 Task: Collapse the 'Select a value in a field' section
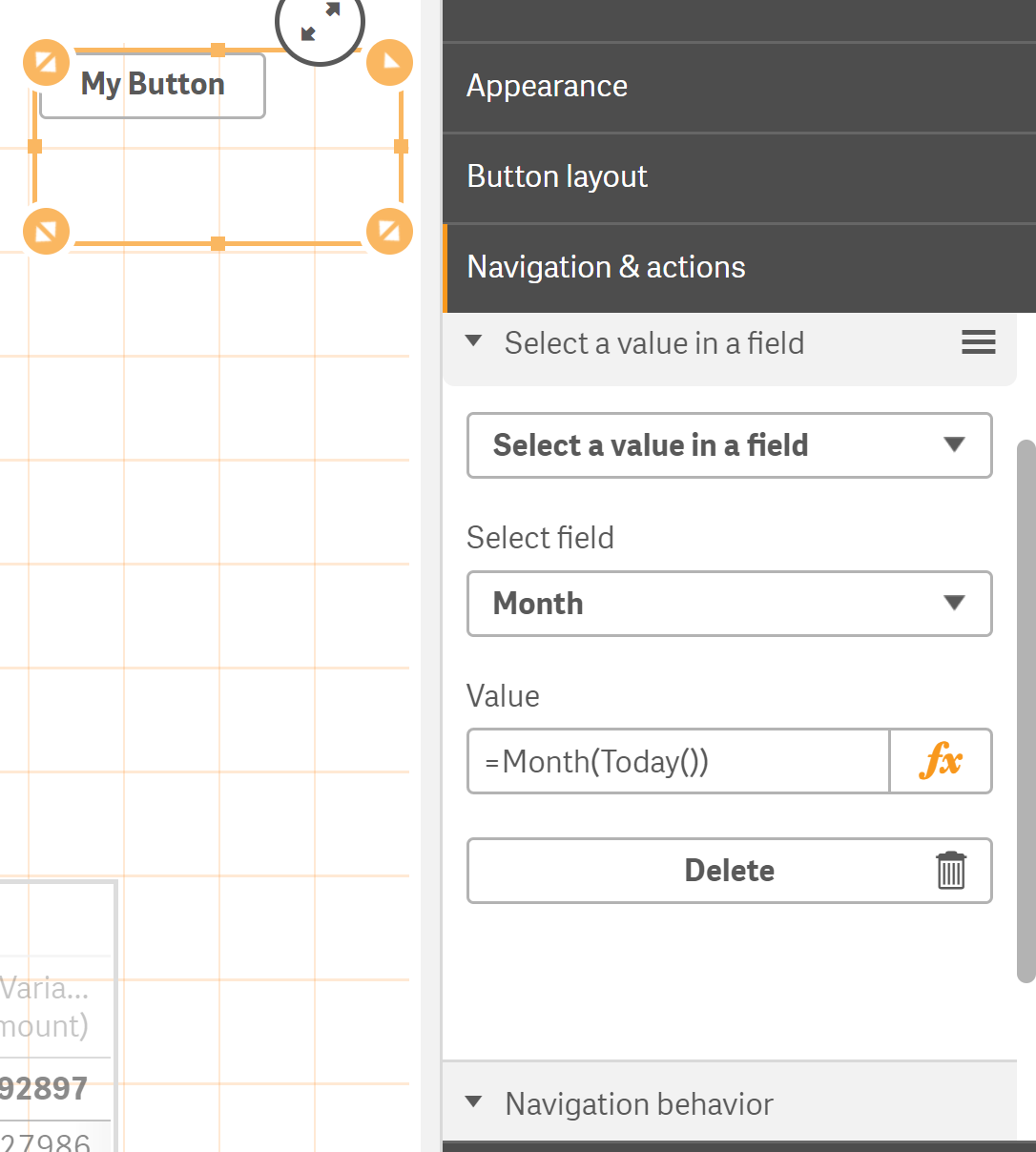click(x=474, y=342)
